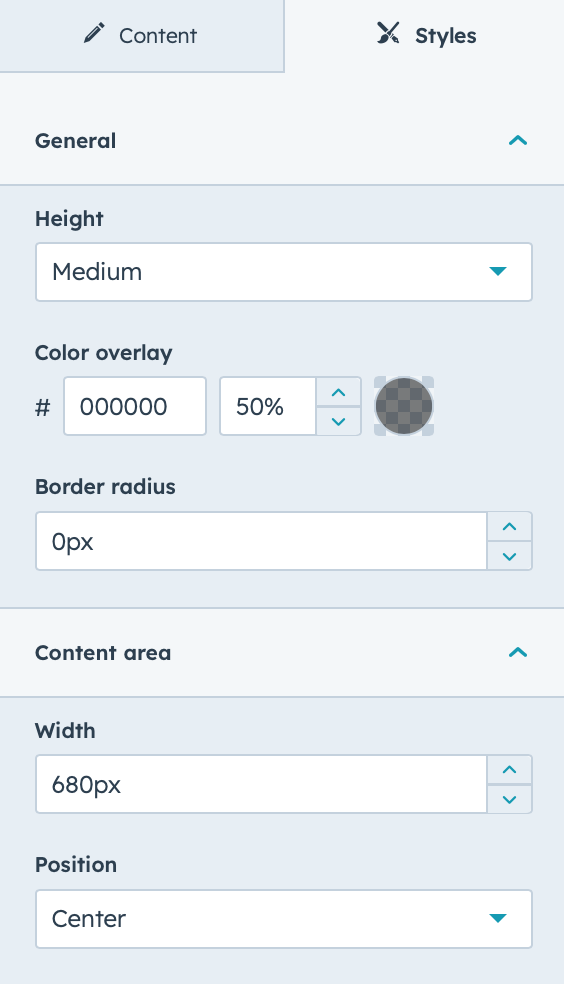Viewport: 564px width, 984px height.
Task: Open the color overlay swatch picker
Action: [x=404, y=406]
